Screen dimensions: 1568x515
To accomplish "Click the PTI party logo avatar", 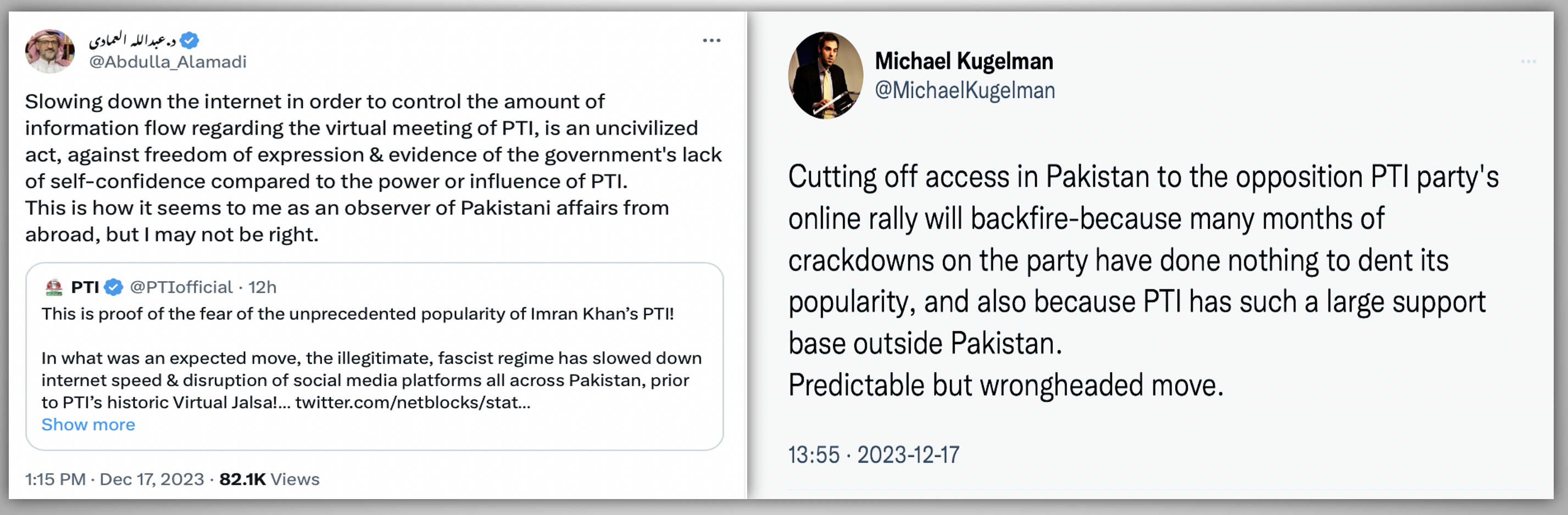I will click(x=54, y=287).
